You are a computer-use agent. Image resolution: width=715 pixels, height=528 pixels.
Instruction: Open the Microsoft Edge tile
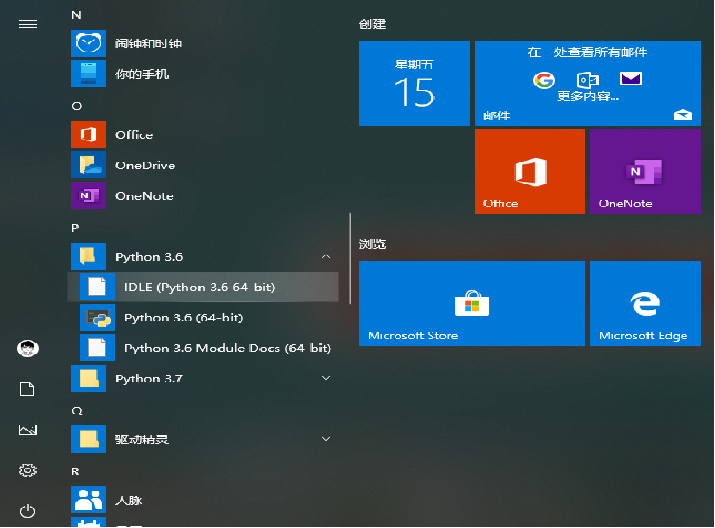click(645, 303)
